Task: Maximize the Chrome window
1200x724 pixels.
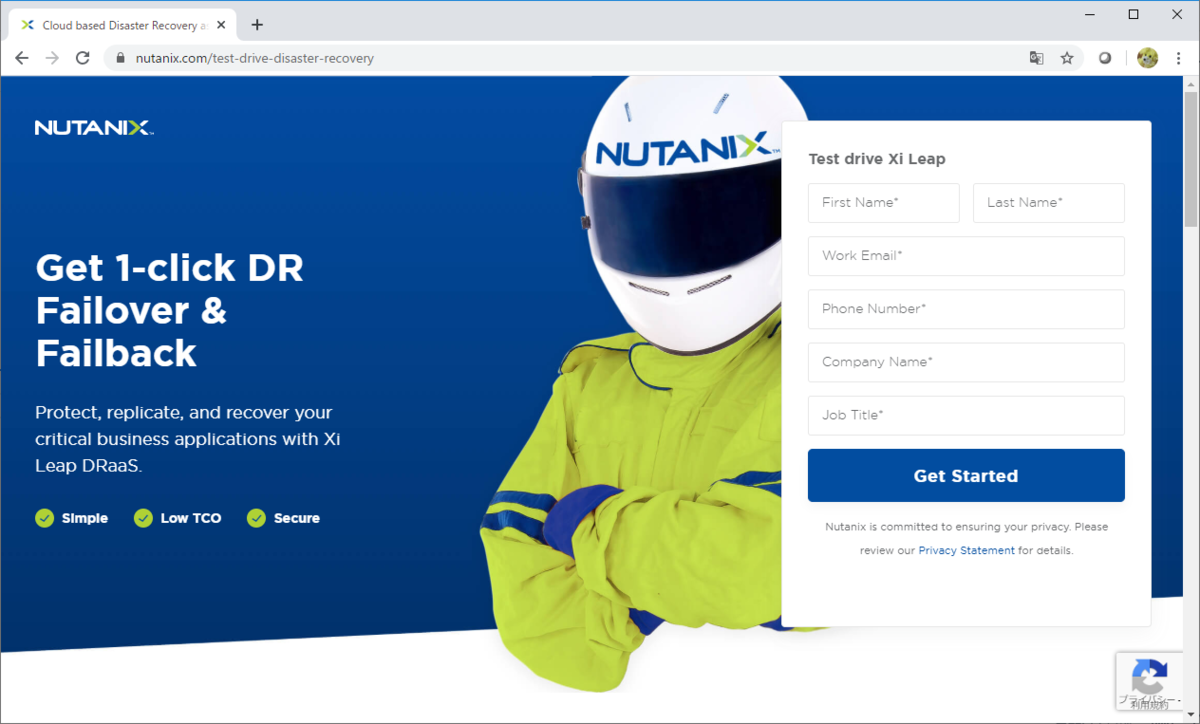Action: coord(1133,14)
